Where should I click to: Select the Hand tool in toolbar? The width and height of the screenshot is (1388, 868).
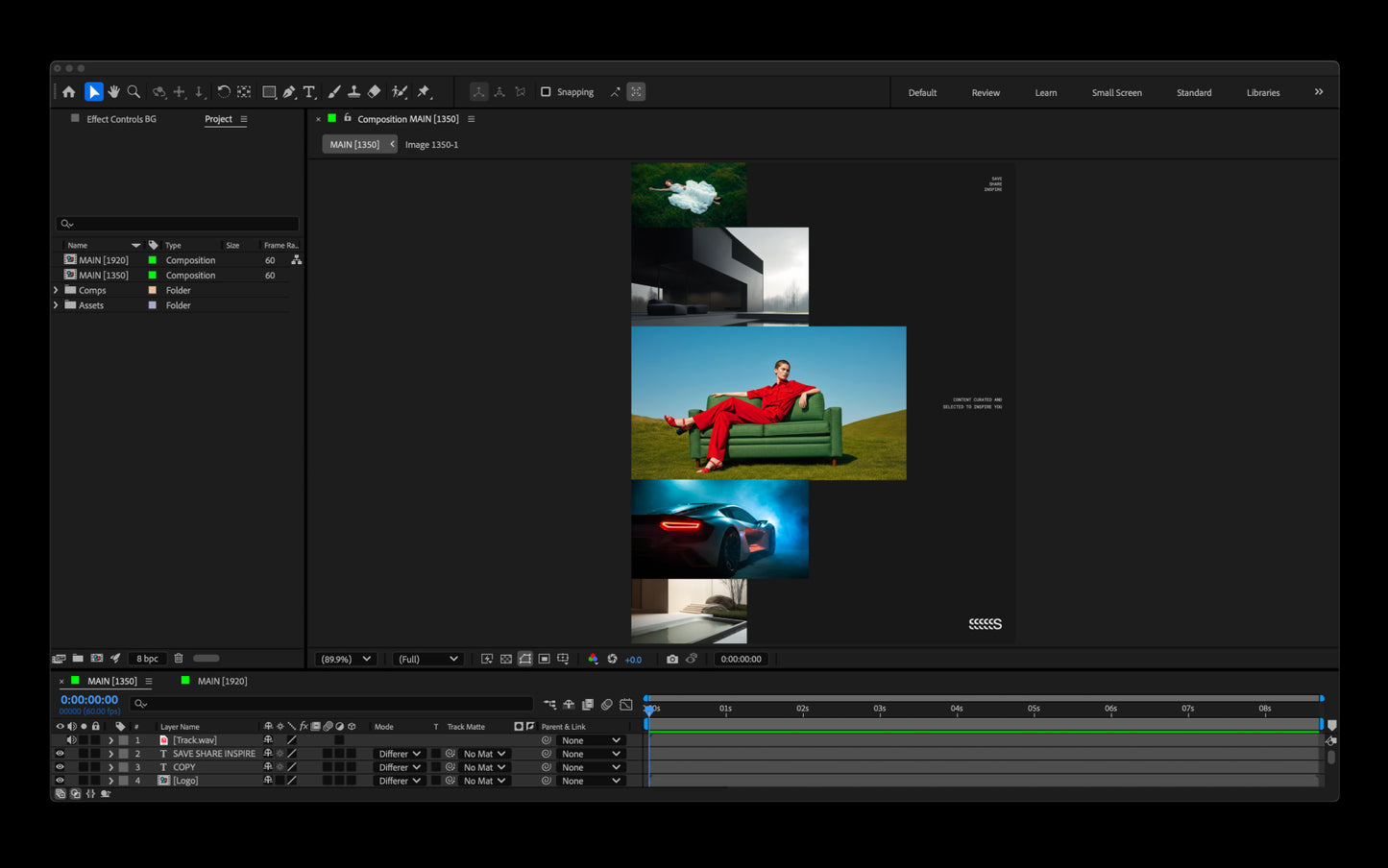click(114, 92)
